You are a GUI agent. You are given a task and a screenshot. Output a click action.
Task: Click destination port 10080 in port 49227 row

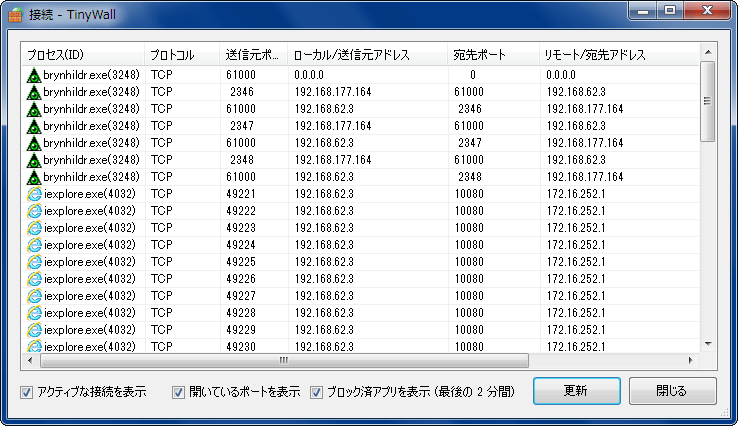click(x=469, y=296)
